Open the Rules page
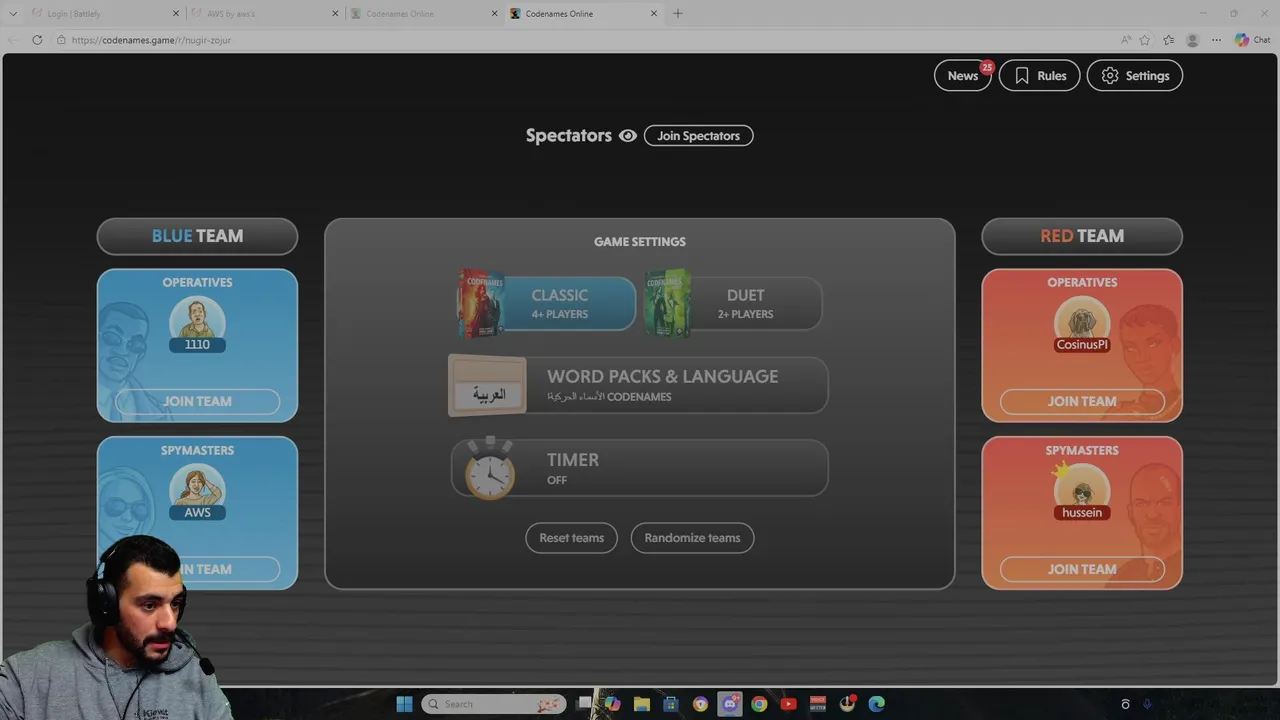 [x=1039, y=75]
